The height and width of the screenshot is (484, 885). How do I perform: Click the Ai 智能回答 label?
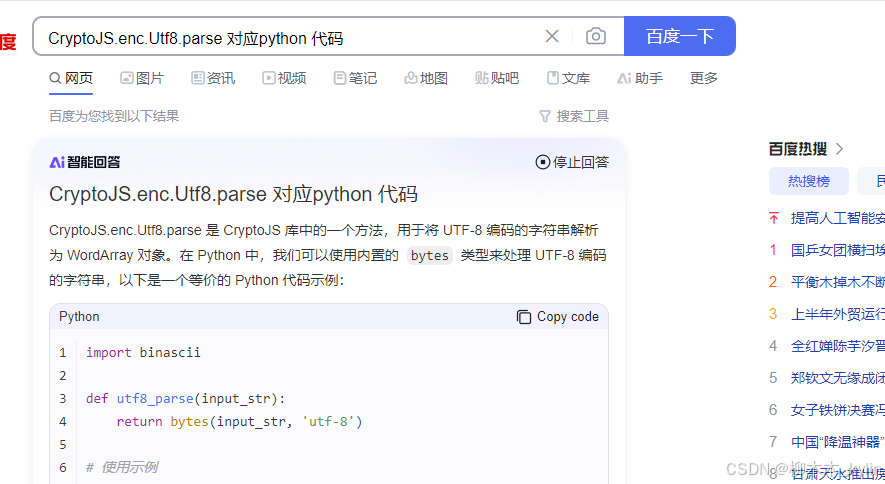[85, 162]
